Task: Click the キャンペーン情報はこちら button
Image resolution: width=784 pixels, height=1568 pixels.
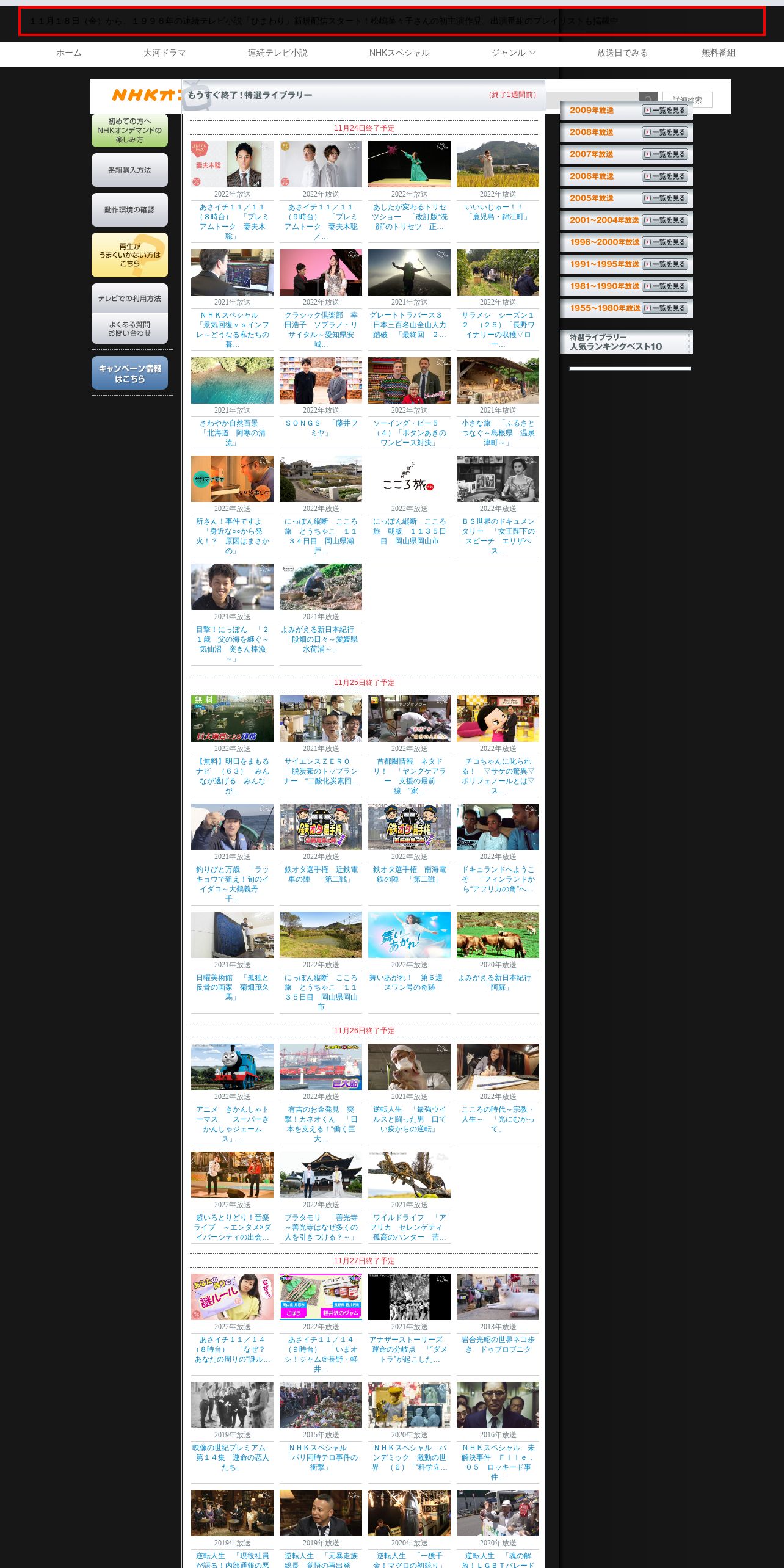Action: pos(129,373)
